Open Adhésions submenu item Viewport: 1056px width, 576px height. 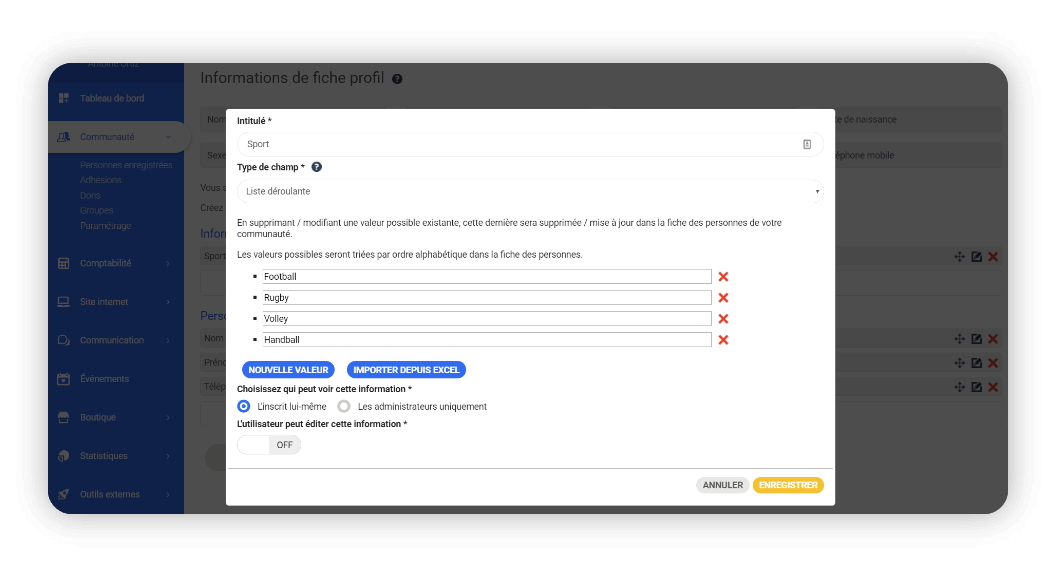click(100, 180)
